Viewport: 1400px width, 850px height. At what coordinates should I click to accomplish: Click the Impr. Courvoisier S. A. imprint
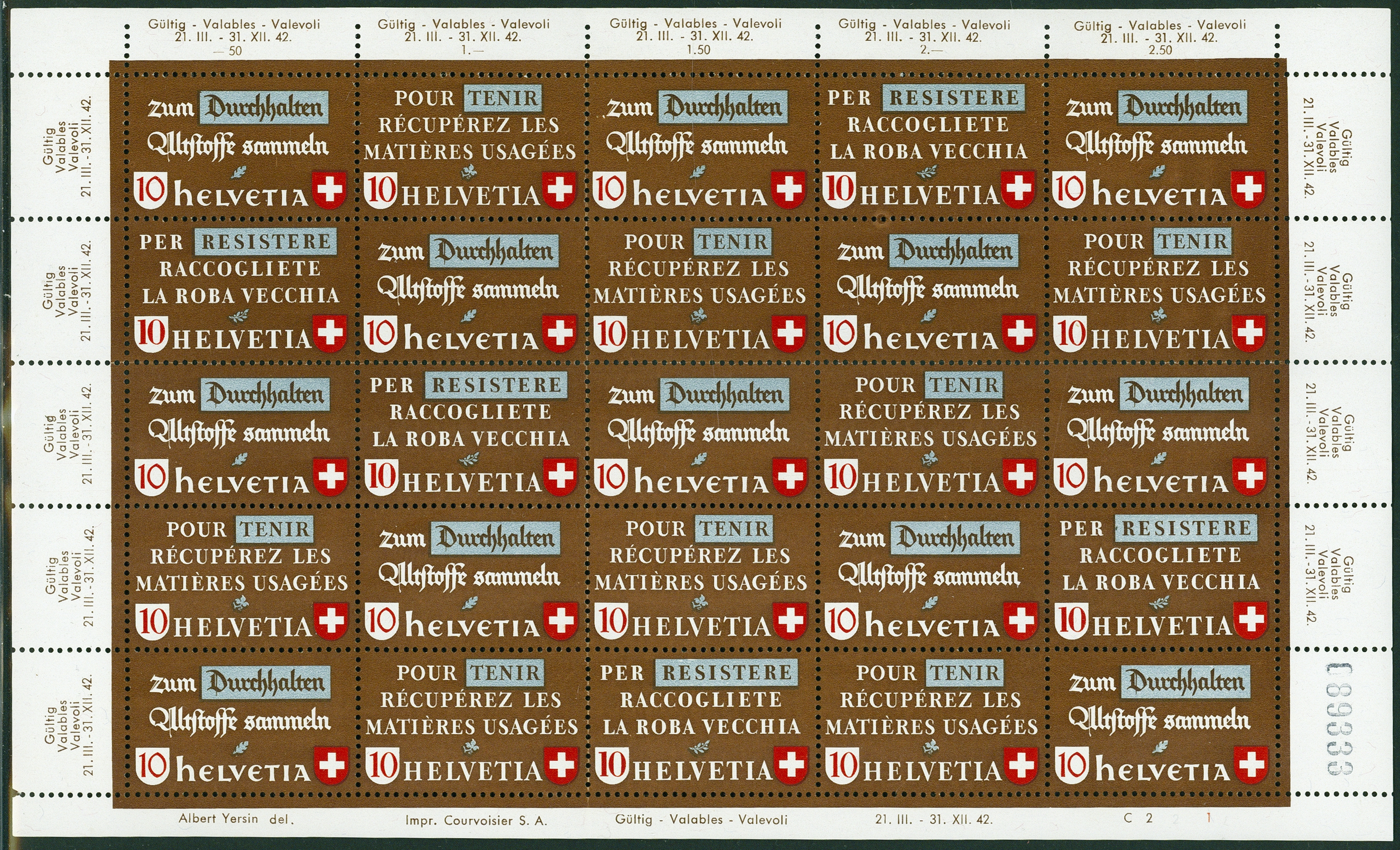[x=476, y=821]
